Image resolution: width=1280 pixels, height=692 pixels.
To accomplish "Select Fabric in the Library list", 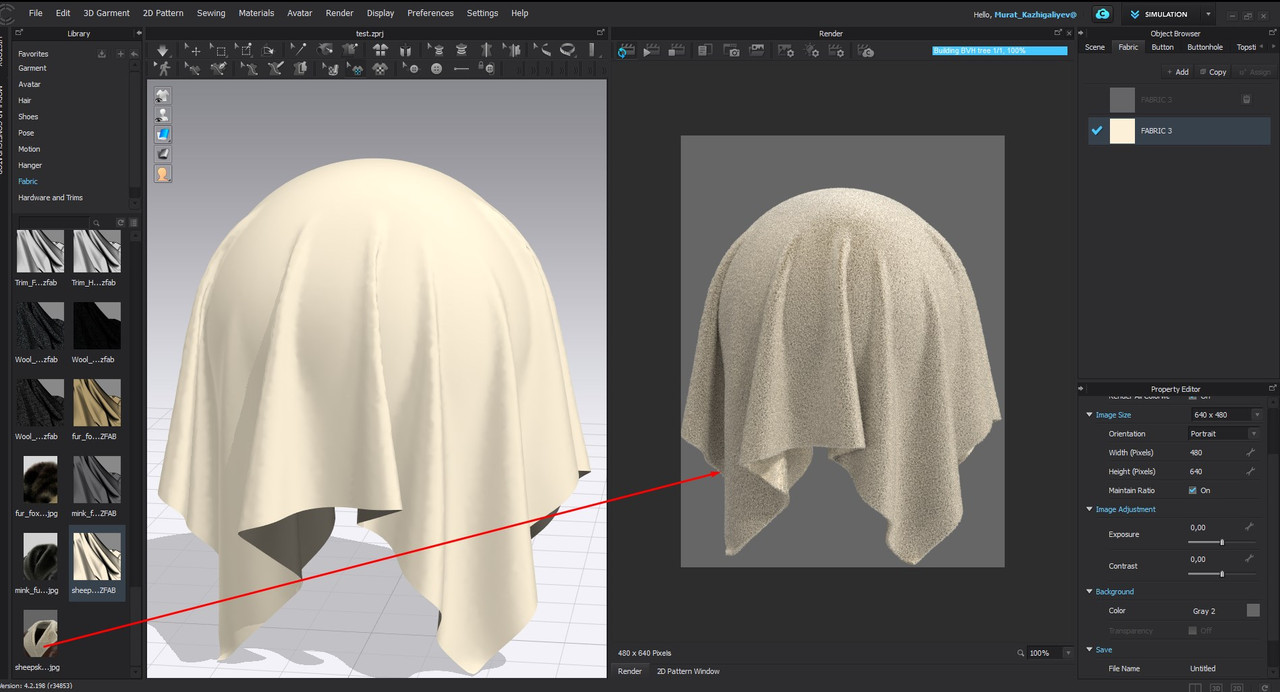I will point(28,181).
